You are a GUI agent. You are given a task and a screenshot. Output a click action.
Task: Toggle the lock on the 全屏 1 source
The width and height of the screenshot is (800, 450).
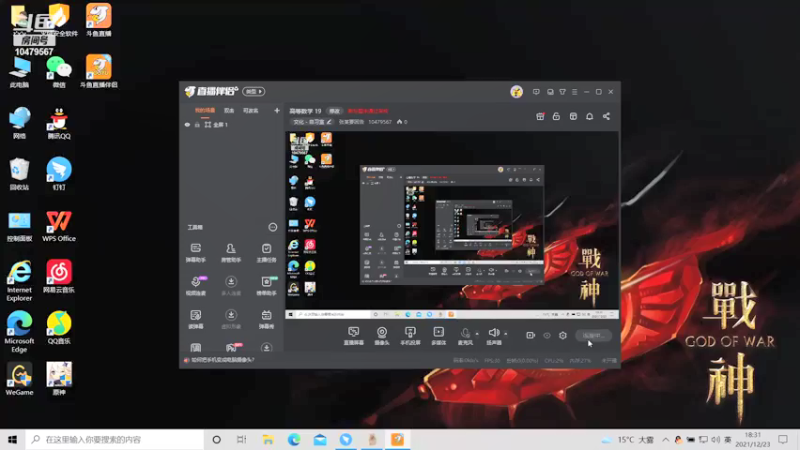pyautogui.click(x=197, y=124)
